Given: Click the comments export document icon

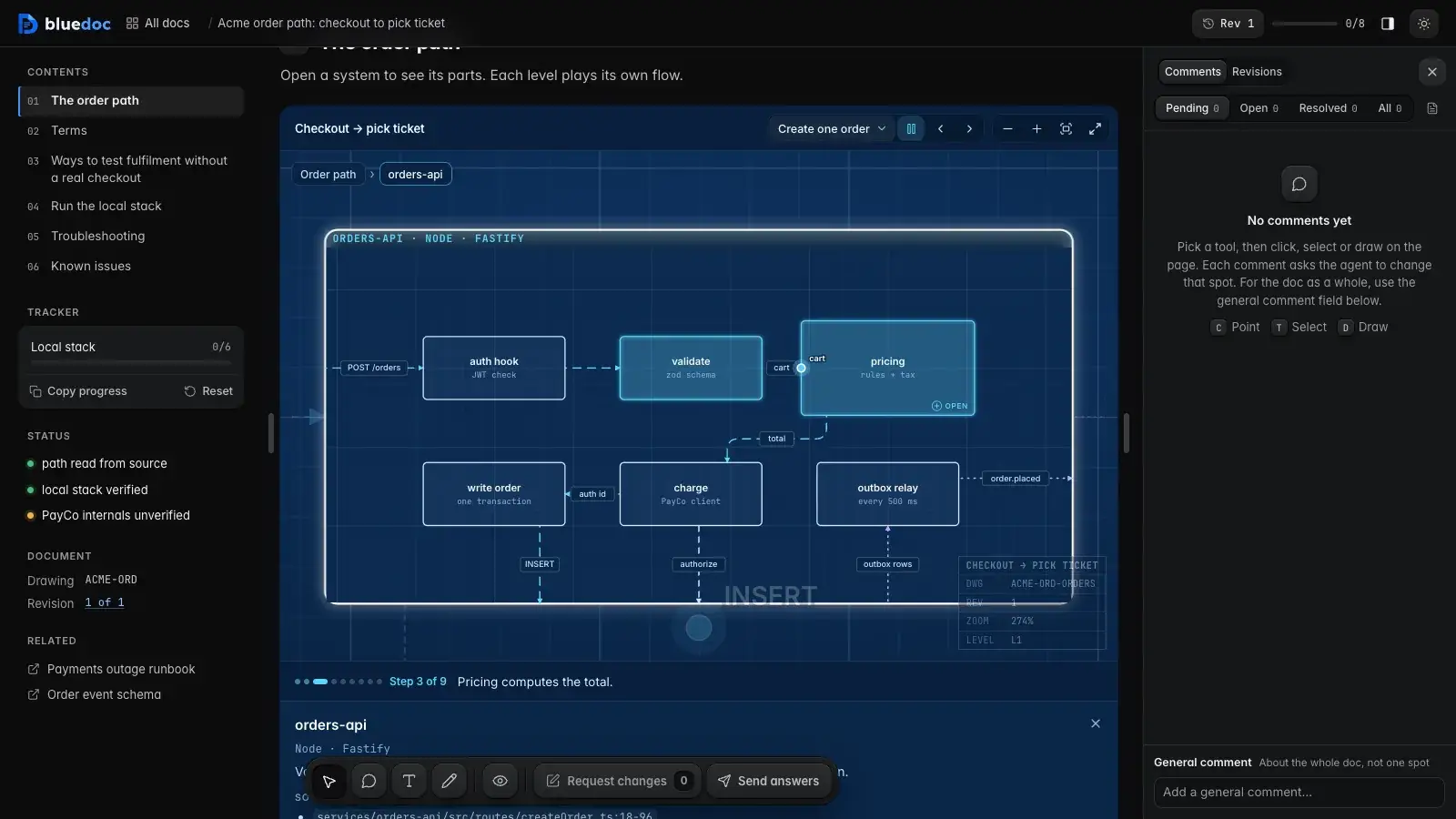Looking at the screenshot, I should (x=1432, y=108).
